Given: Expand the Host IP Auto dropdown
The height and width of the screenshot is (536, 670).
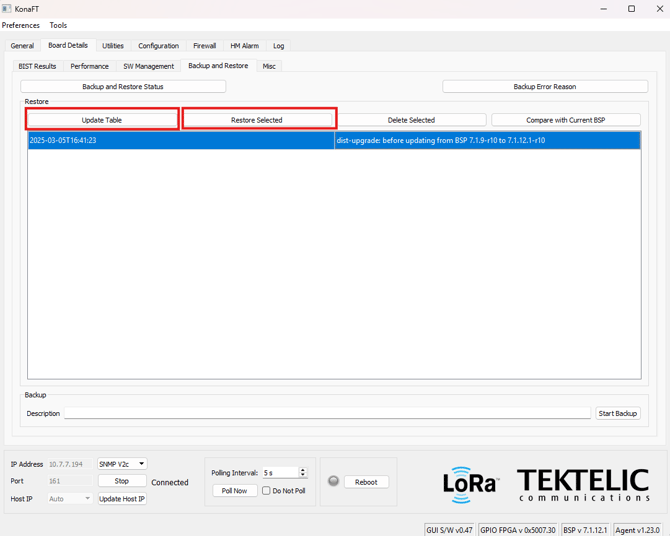Looking at the screenshot, I should click(x=70, y=498).
